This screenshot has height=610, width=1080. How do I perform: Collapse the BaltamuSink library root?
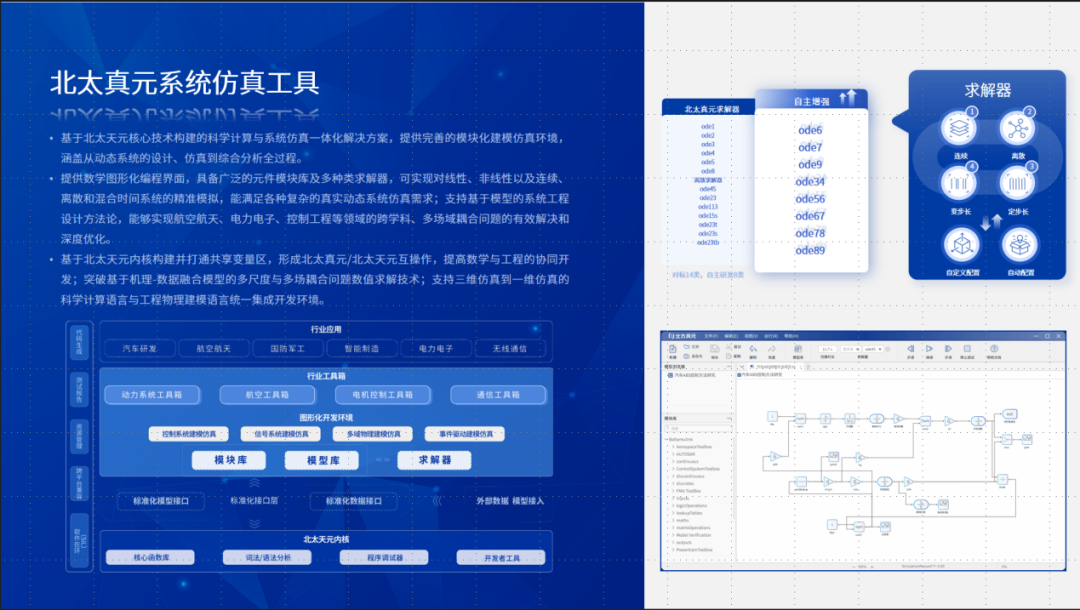(666, 439)
